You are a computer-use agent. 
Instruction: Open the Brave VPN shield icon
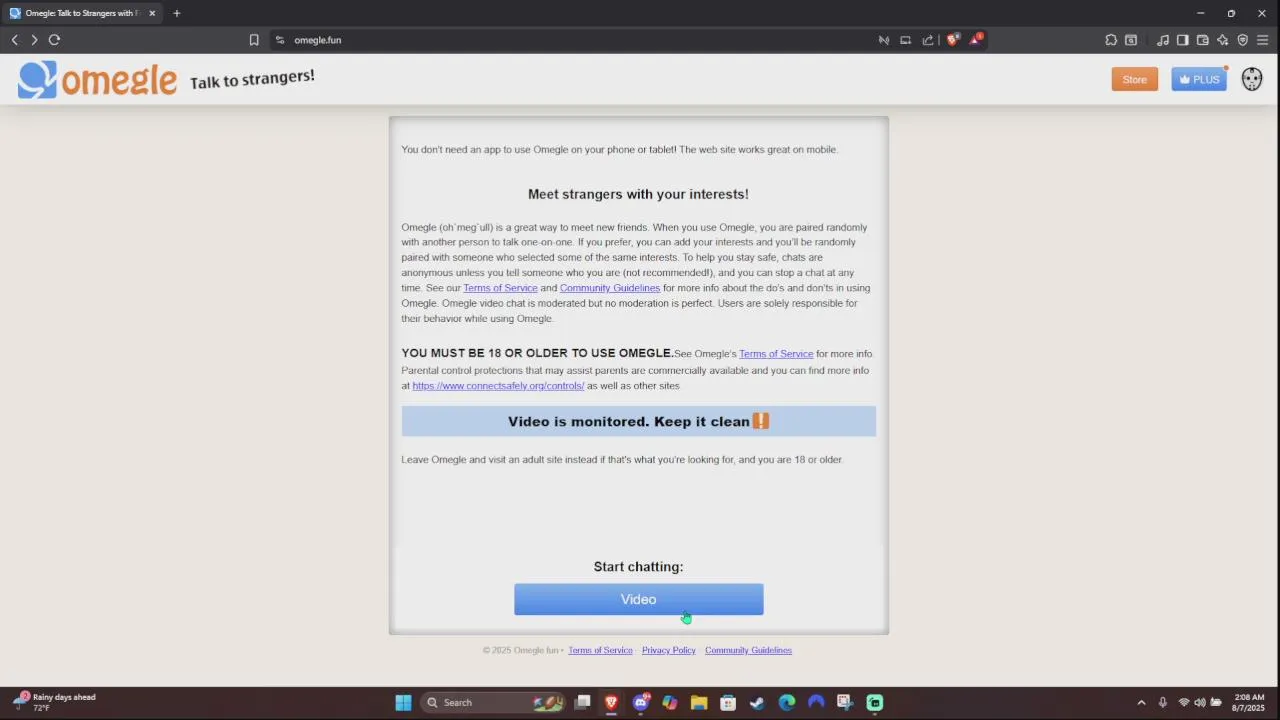(x=1243, y=40)
